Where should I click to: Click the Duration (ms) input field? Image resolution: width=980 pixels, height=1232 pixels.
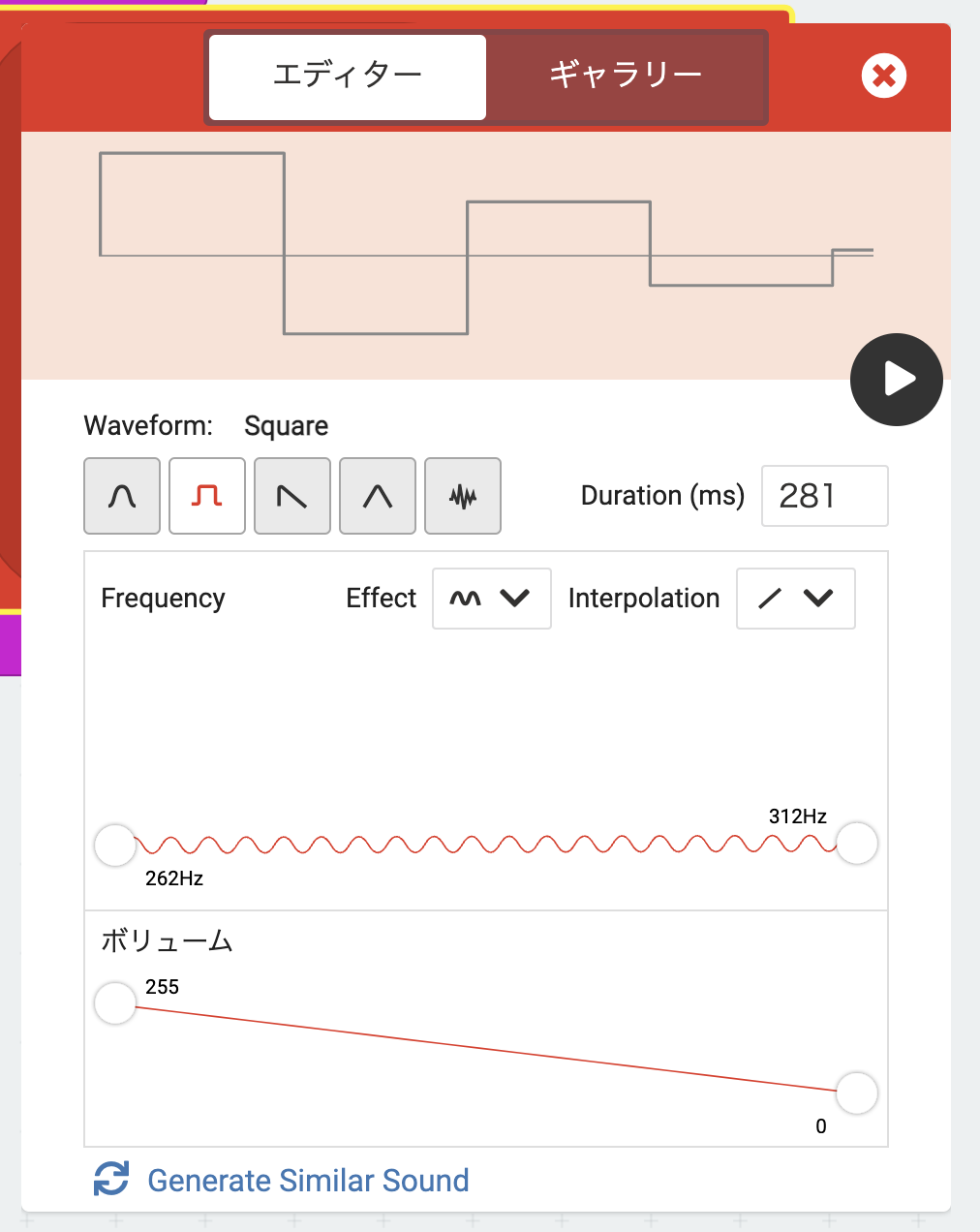pyautogui.click(x=824, y=496)
